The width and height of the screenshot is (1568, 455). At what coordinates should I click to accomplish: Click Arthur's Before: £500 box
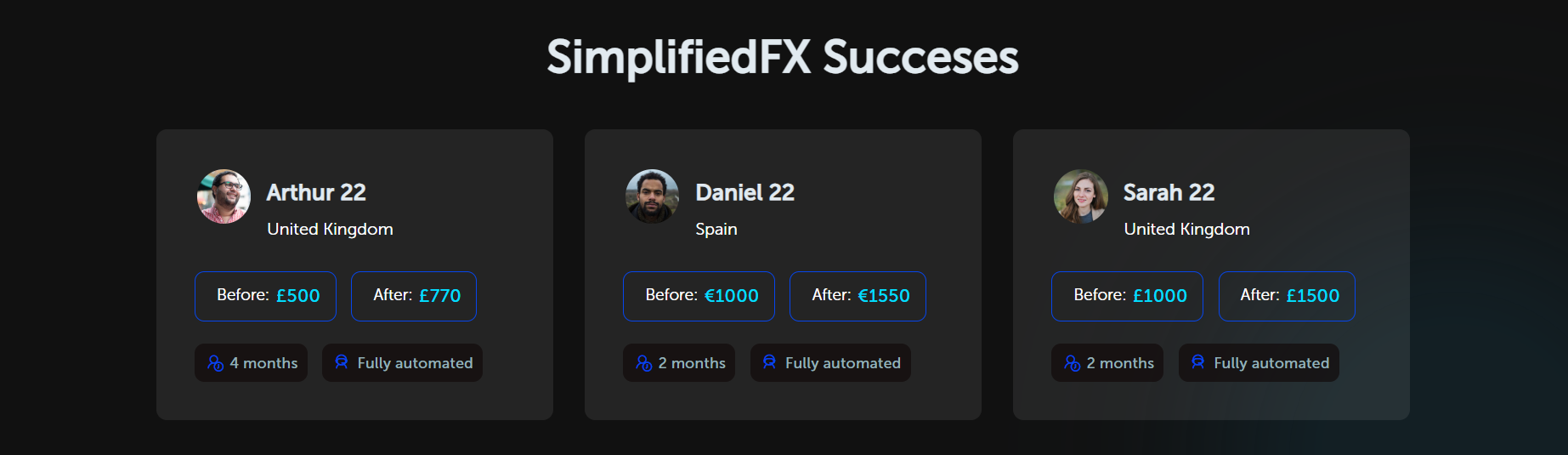(266, 296)
